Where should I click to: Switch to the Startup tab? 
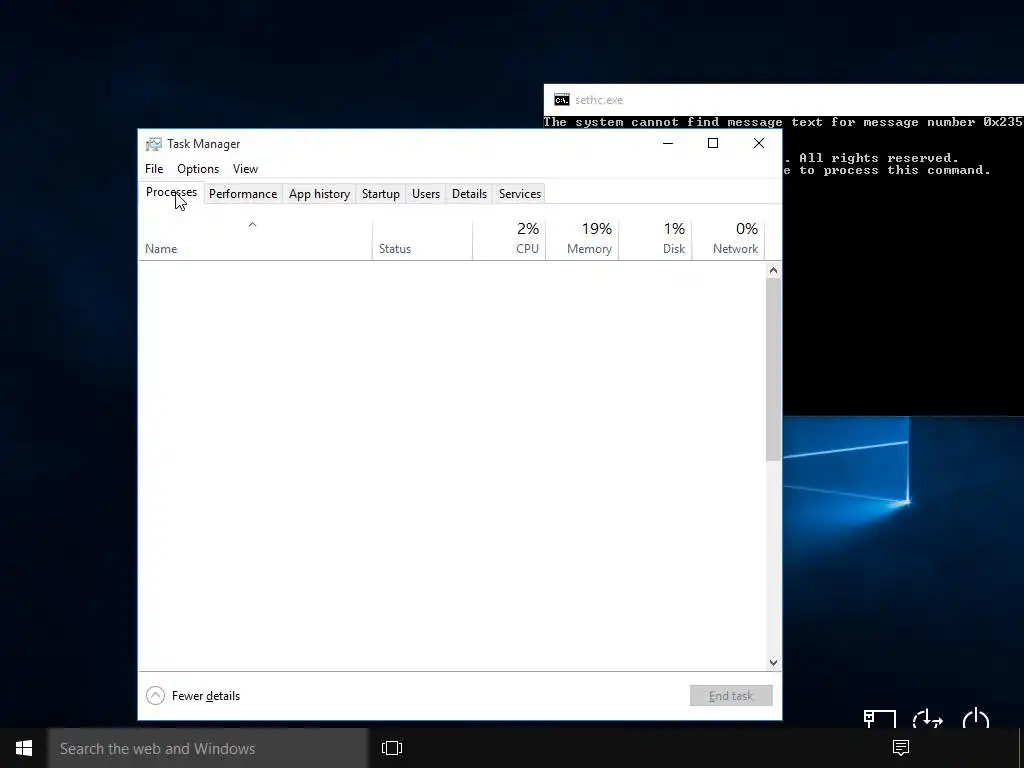click(x=381, y=194)
